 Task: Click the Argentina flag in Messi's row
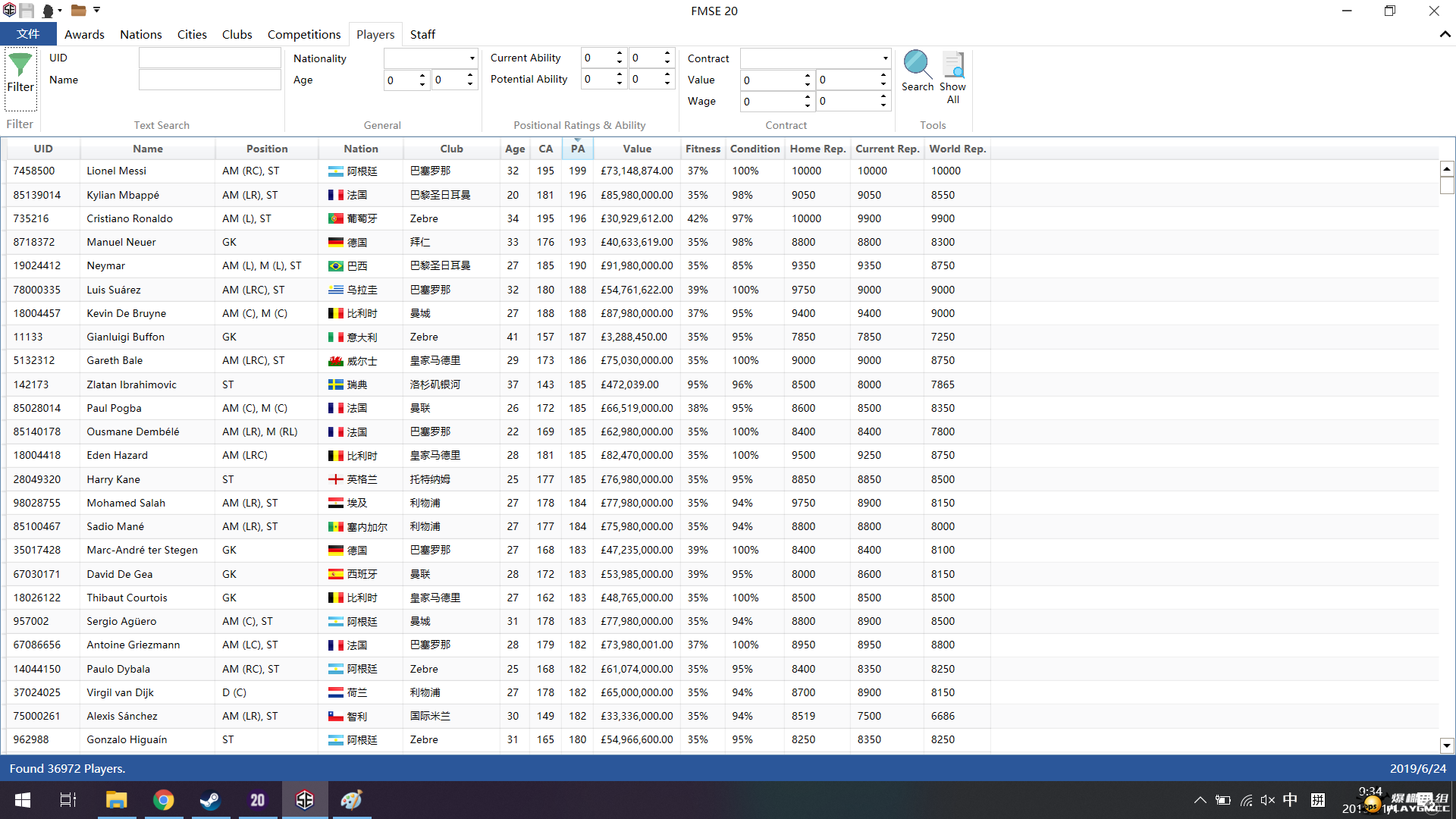336,171
